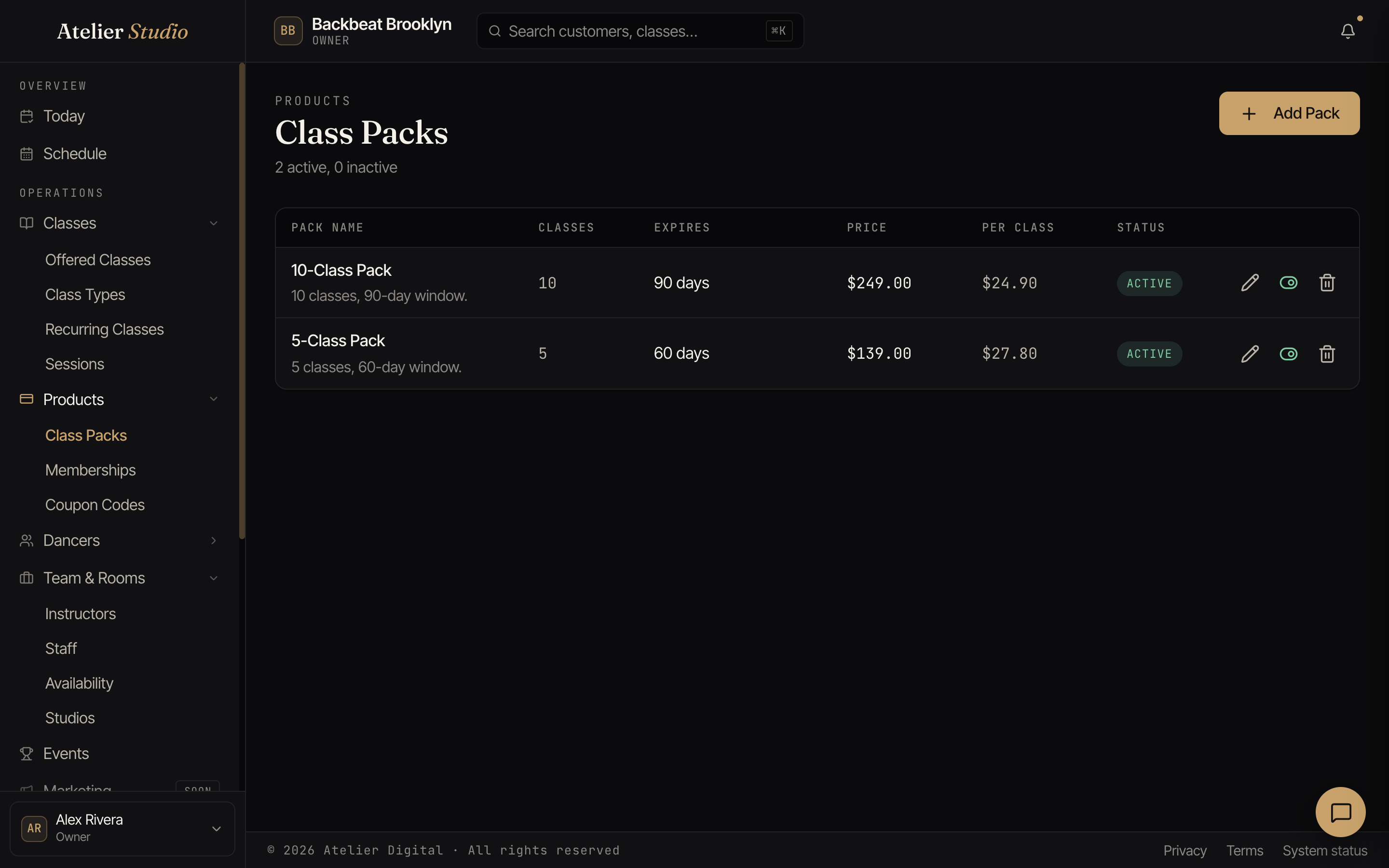Click the Today calendar icon

click(x=27, y=117)
